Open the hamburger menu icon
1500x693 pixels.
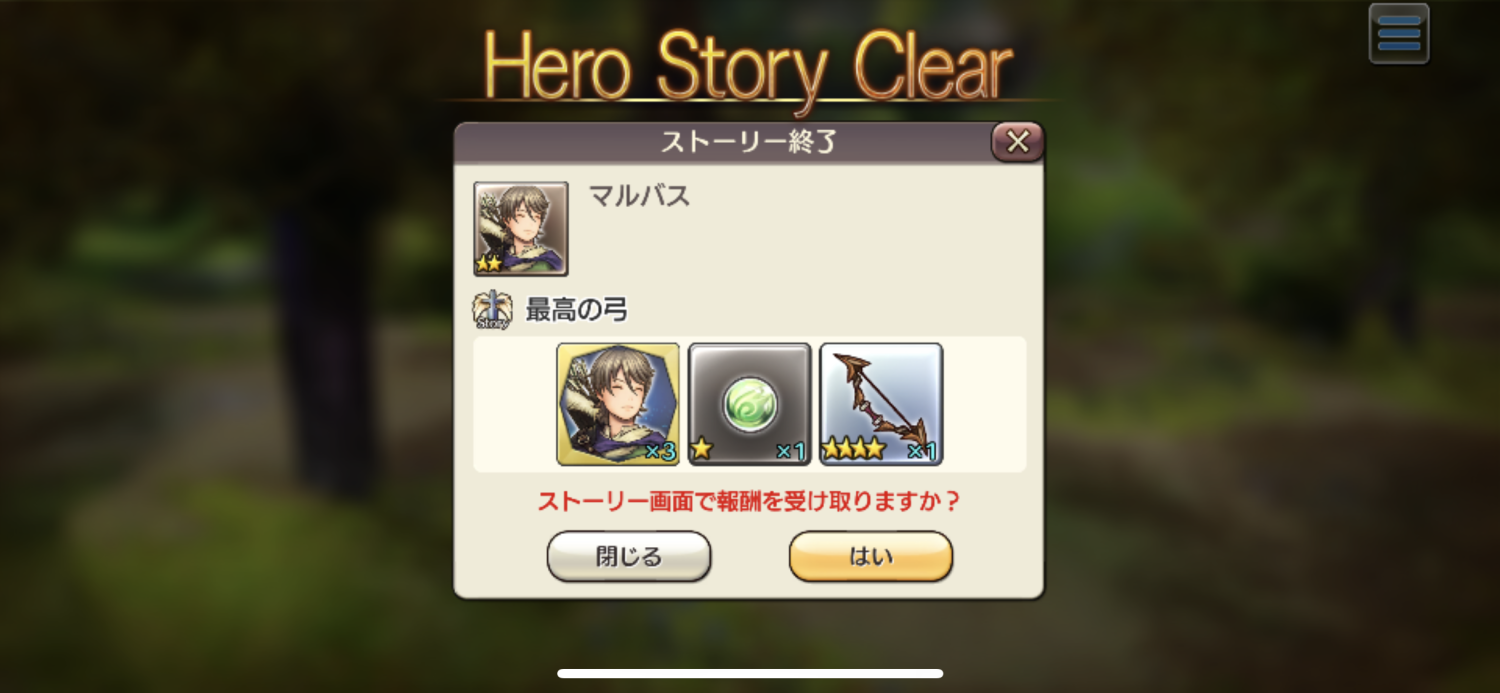tap(1399, 33)
